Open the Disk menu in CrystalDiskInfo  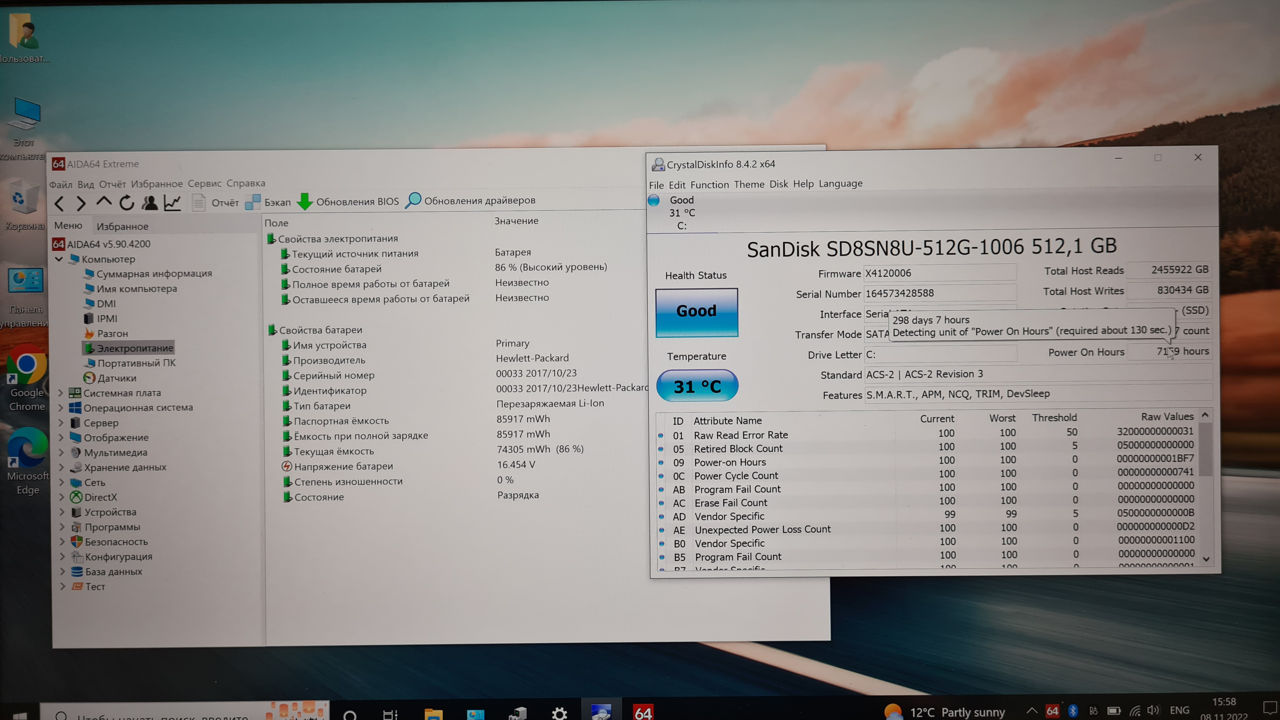[779, 184]
